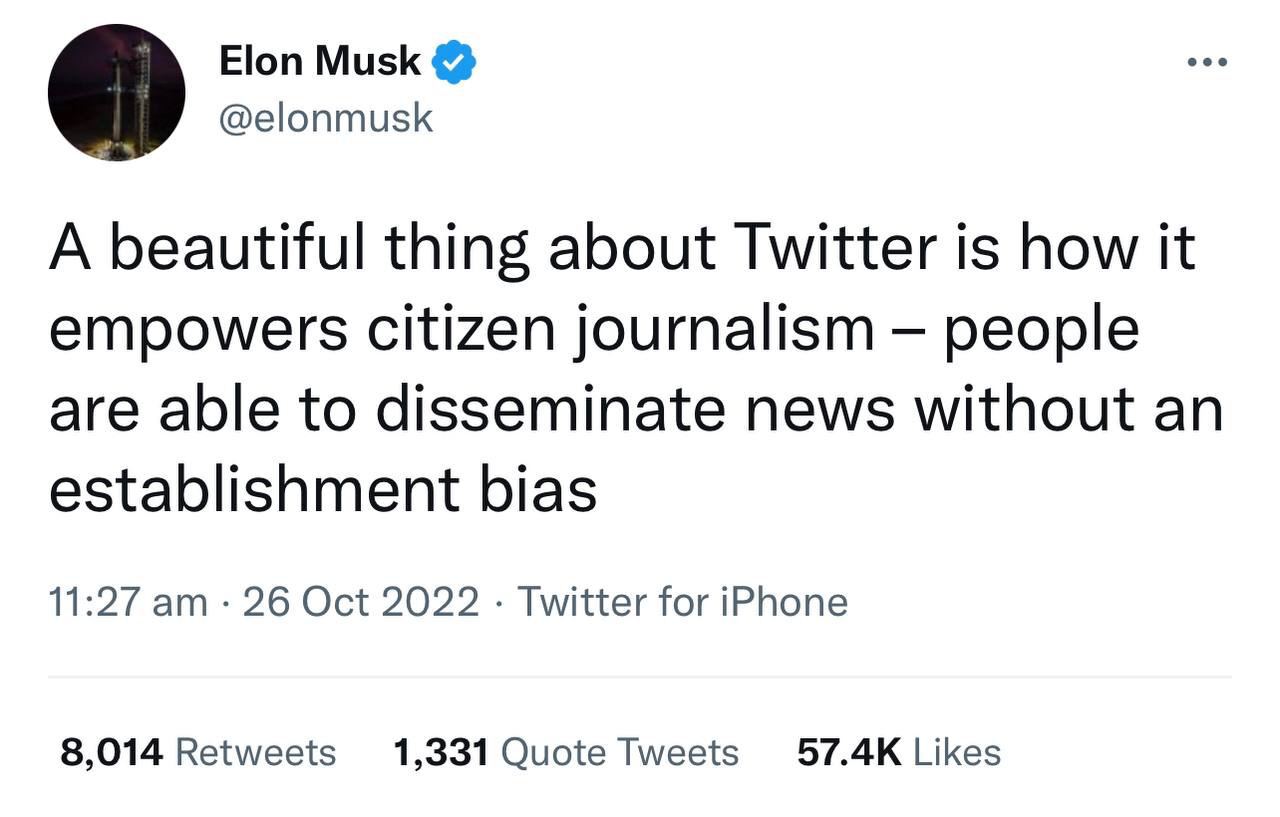Click the words "establishment bias" in tweet
1280x817 pixels.
[322, 490]
